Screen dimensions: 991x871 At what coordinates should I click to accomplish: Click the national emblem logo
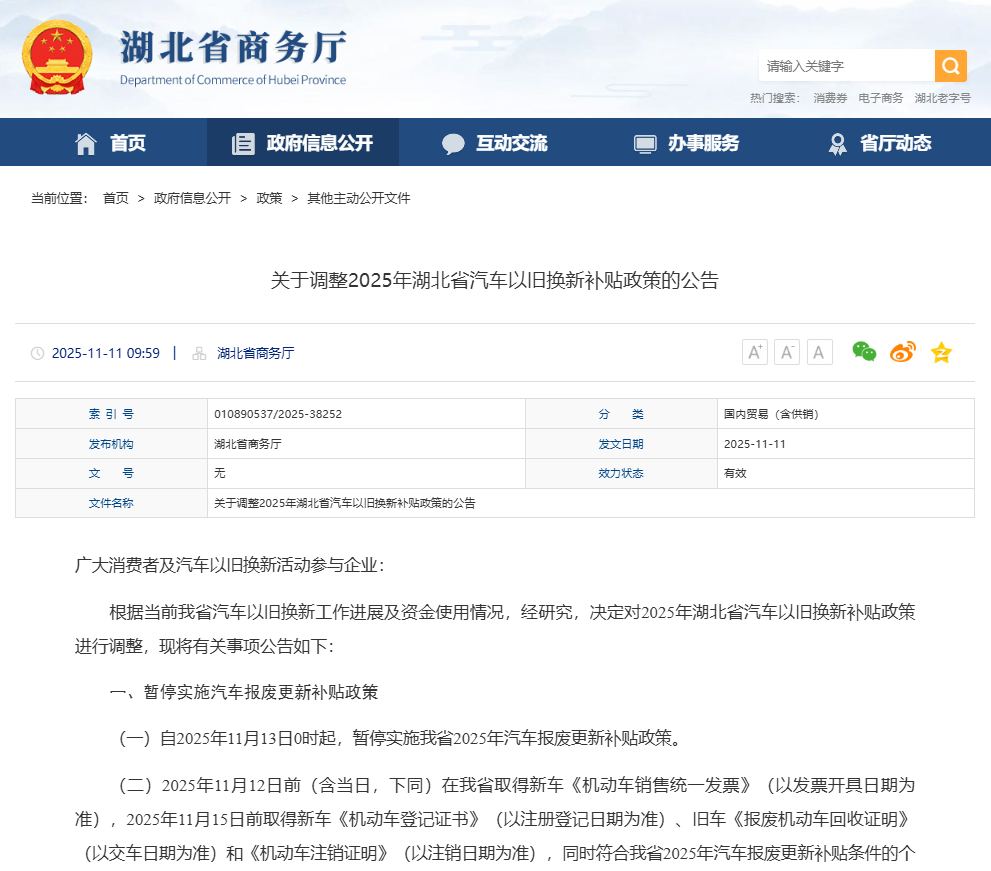coord(57,56)
